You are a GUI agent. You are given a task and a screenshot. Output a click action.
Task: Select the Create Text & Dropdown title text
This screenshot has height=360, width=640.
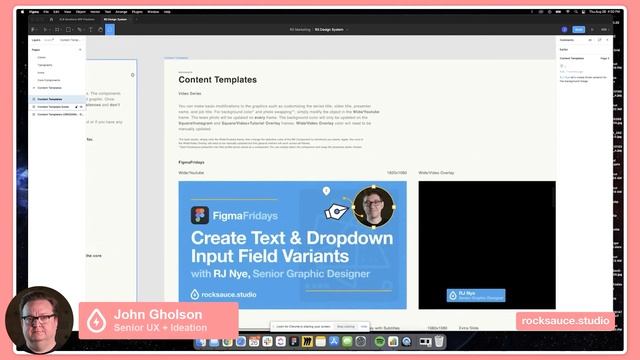click(292, 247)
